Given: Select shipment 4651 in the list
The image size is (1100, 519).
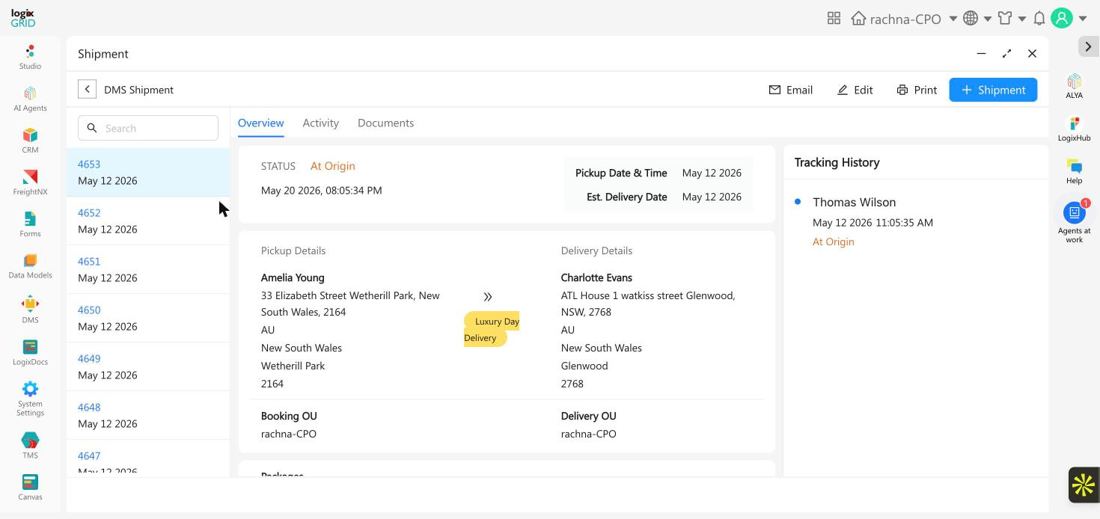Looking at the screenshot, I should (148, 269).
